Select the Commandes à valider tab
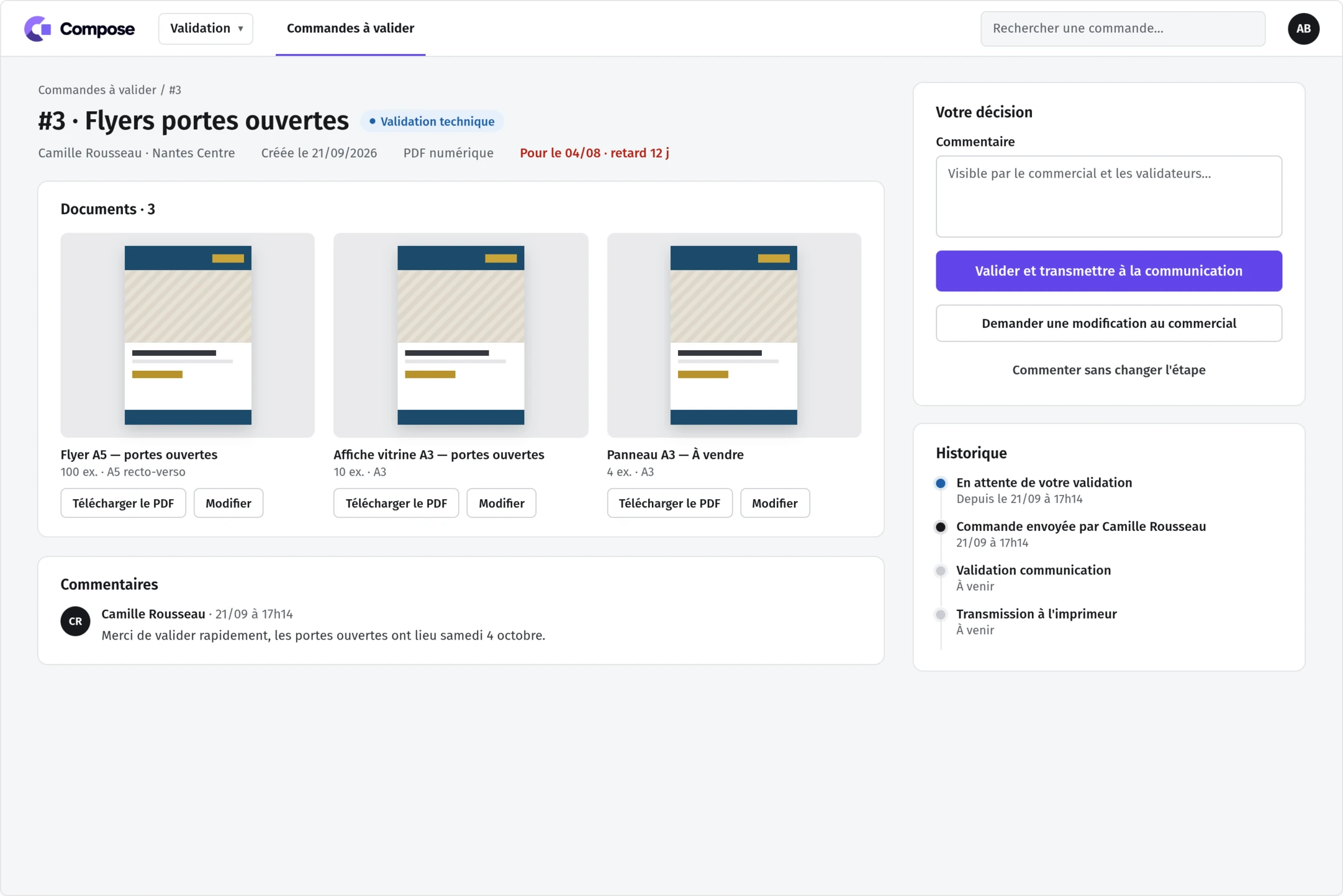The height and width of the screenshot is (896, 1343). [x=350, y=29]
